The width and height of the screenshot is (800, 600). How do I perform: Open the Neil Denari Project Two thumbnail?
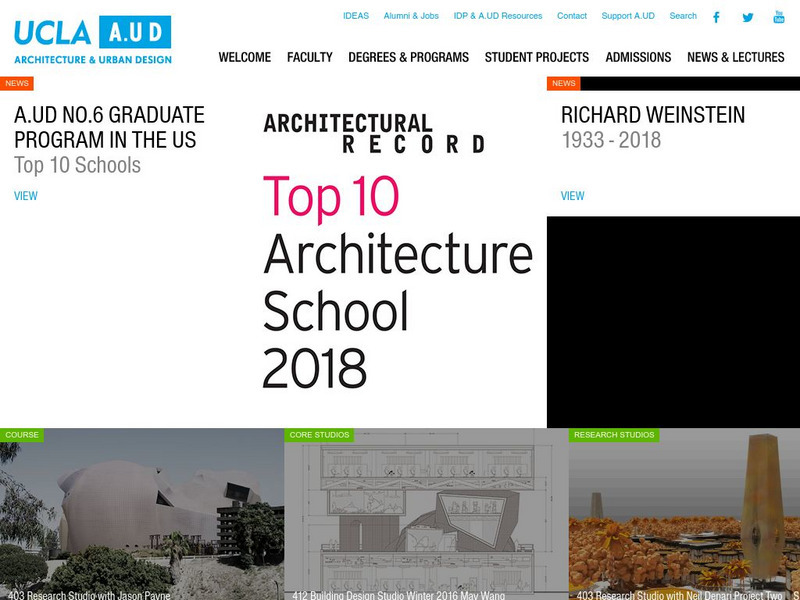(x=684, y=515)
